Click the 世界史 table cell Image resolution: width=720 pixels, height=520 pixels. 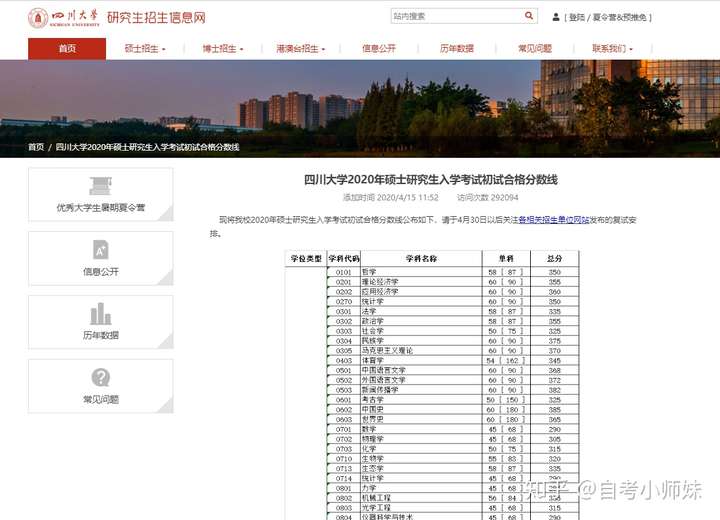coord(421,419)
